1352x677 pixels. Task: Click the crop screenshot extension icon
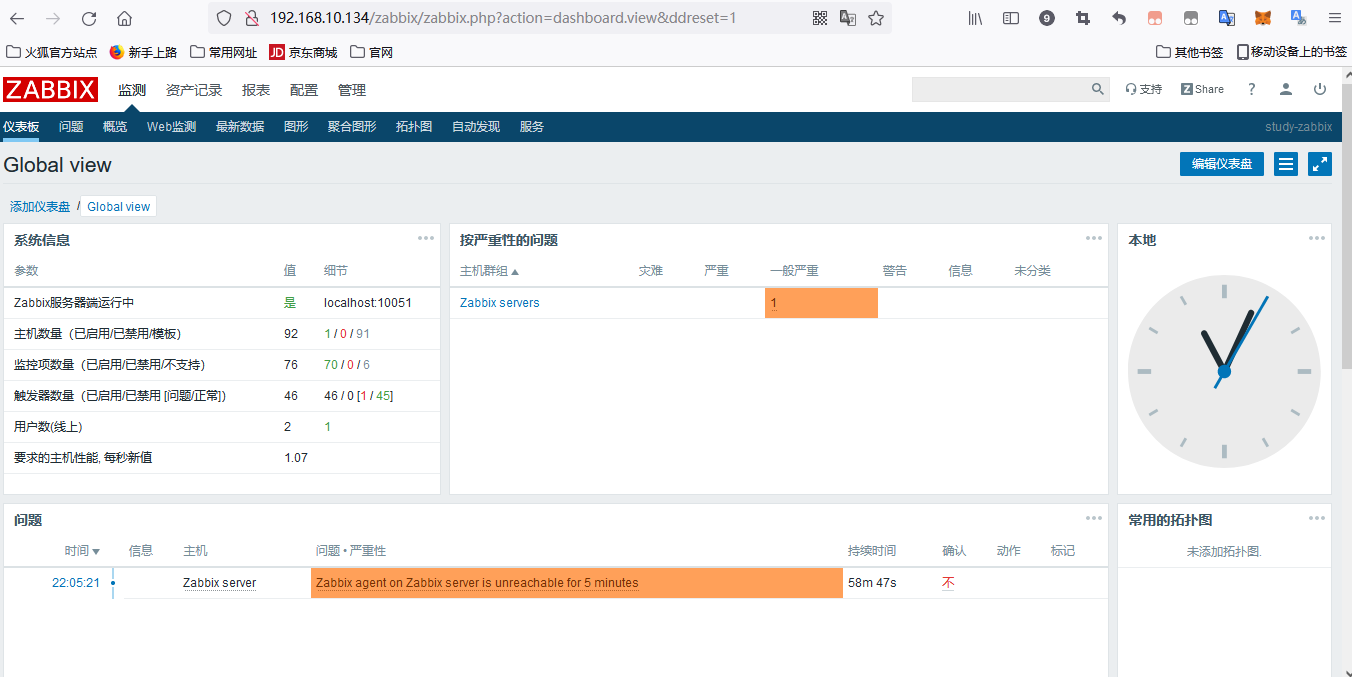tap(1083, 18)
